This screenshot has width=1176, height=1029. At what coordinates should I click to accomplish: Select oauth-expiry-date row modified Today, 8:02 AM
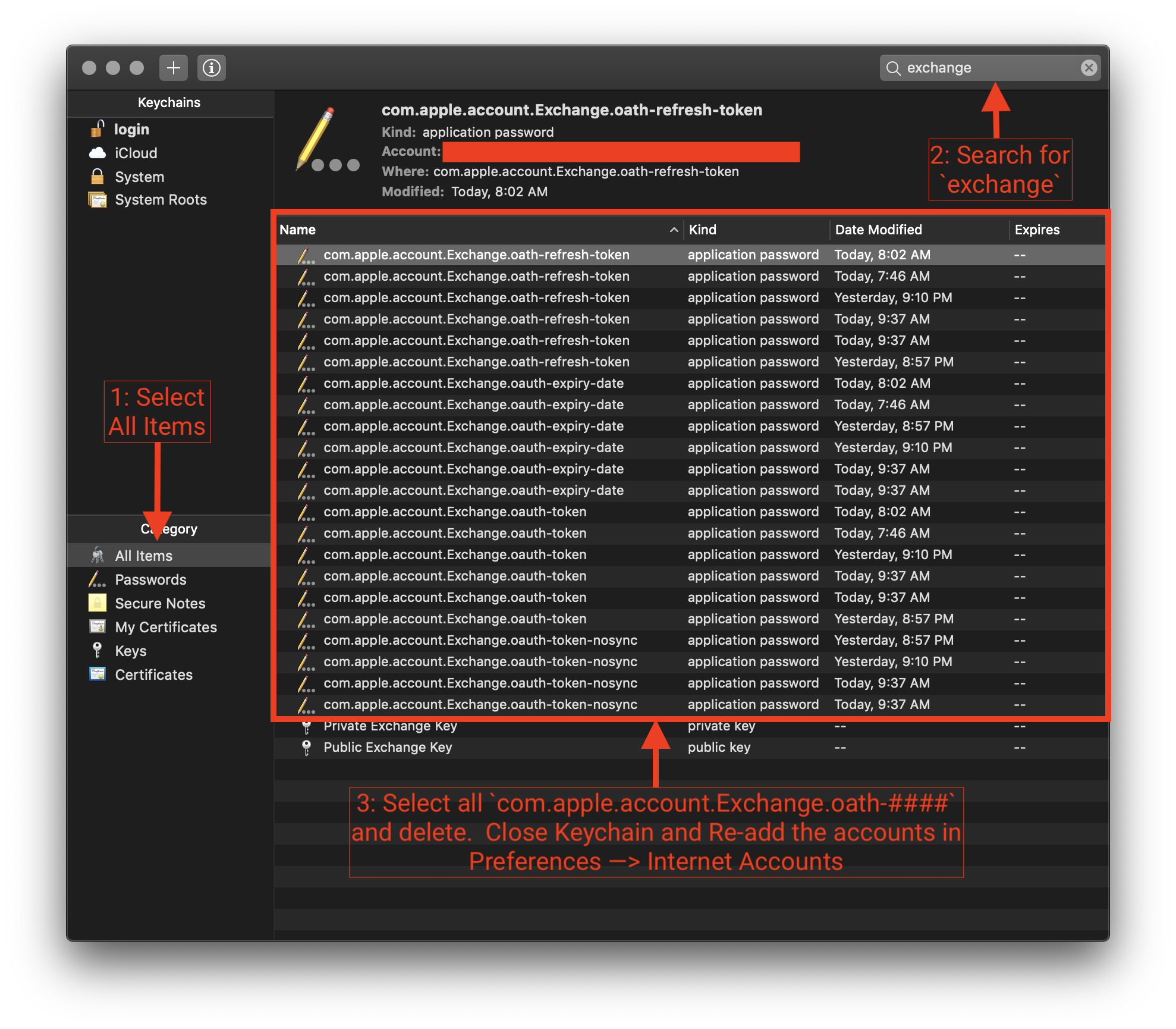coord(690,383)
